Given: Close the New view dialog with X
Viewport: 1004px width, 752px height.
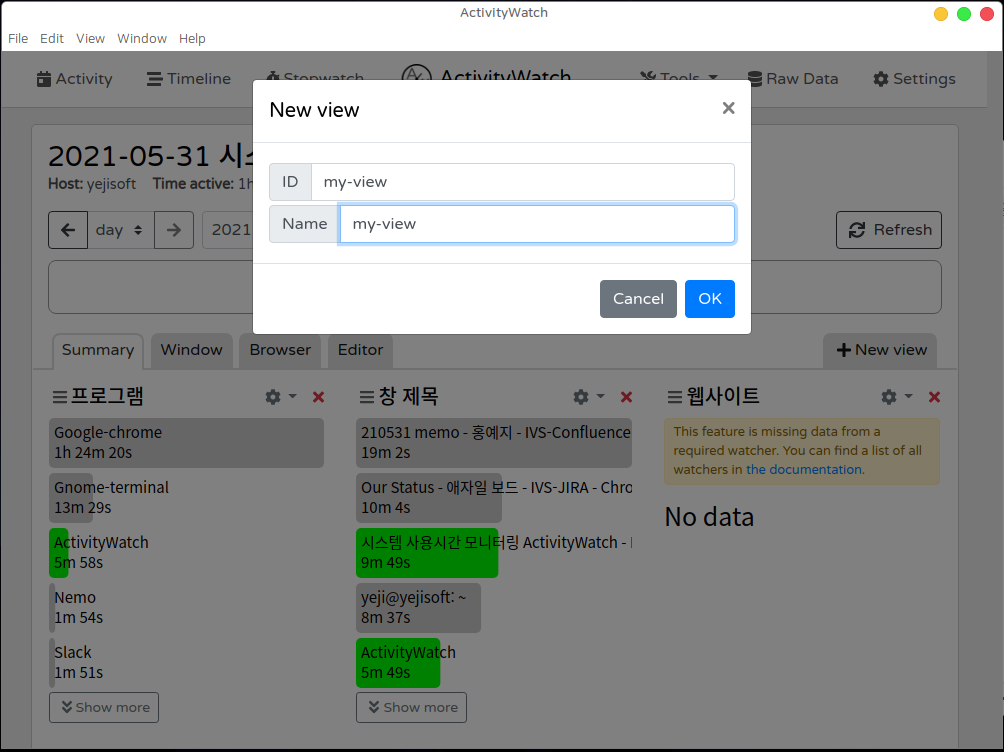Looking at the screenshot, I should point(728,108).
